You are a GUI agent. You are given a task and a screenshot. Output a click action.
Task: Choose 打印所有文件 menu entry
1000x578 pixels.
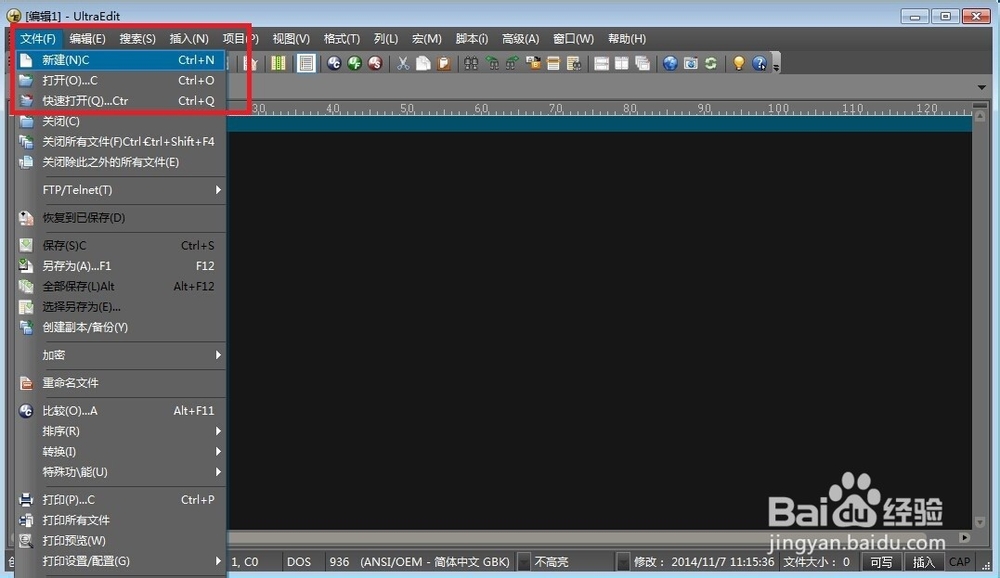pyautogui.click(x=120, y=520)
